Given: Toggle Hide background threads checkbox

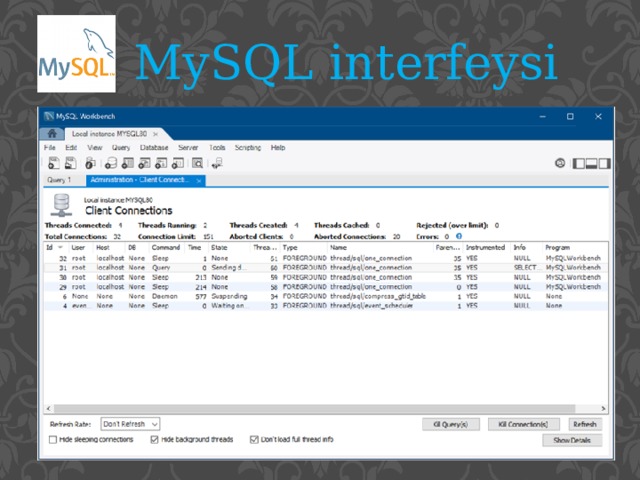Looking at the screenshot, I should click(154, 440).
